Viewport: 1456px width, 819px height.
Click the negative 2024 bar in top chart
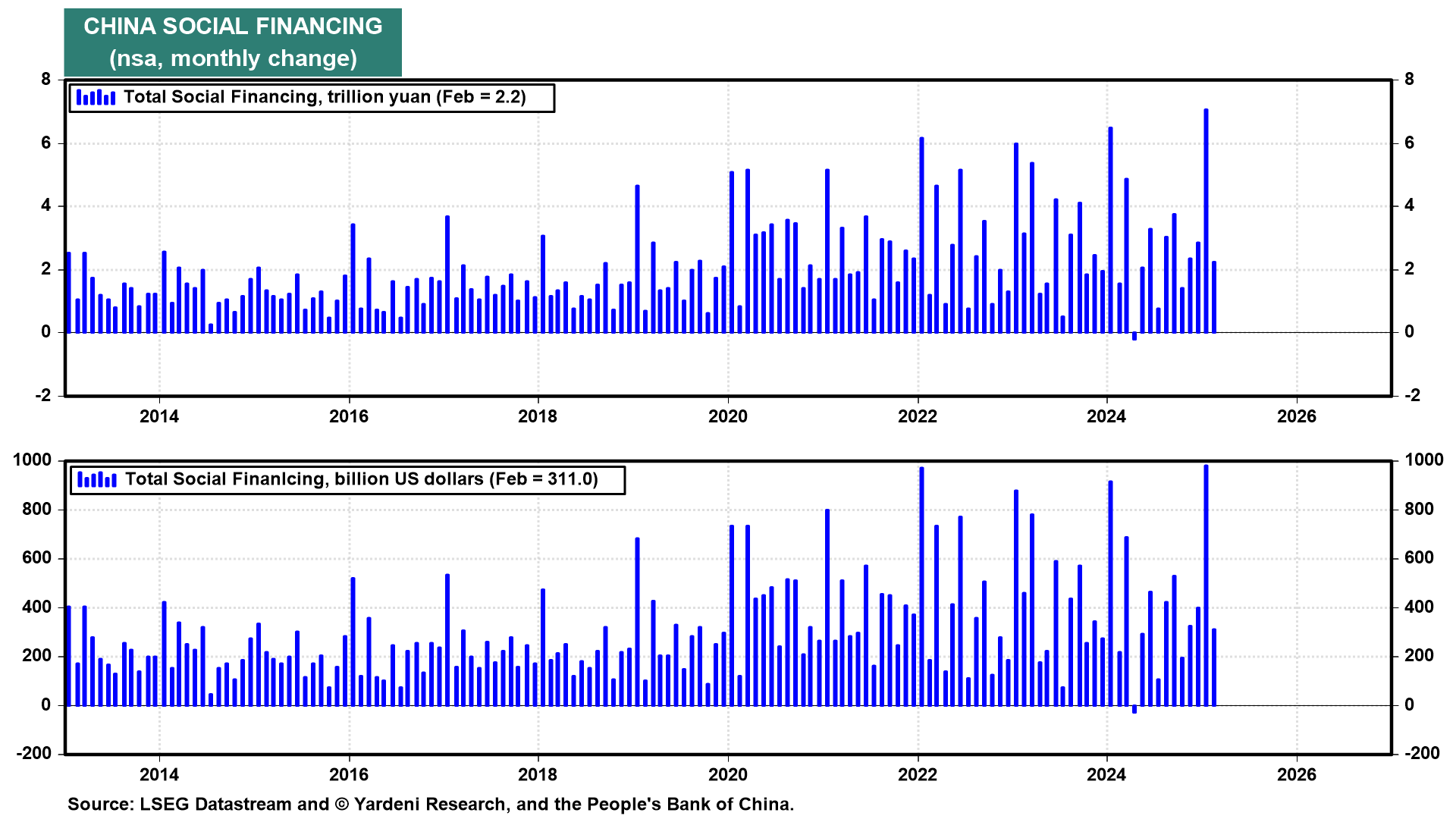[1134, 336]
